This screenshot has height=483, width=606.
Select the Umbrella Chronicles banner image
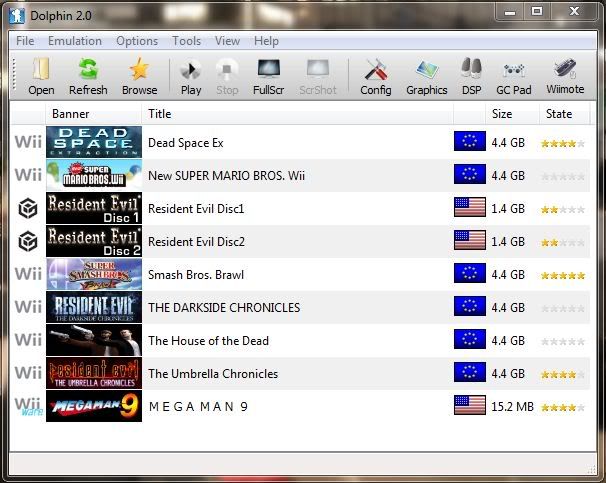click(x=94, y=373)
